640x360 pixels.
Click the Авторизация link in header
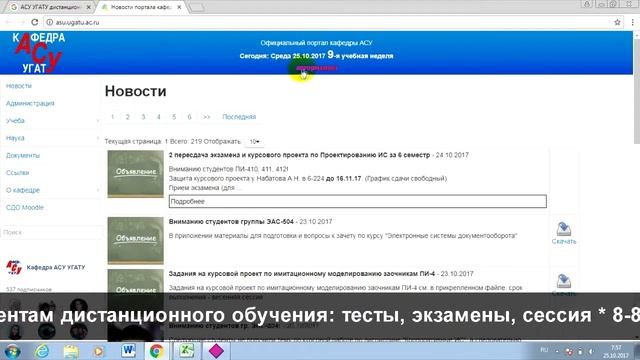pyautogui.click(x=317, y=68)
